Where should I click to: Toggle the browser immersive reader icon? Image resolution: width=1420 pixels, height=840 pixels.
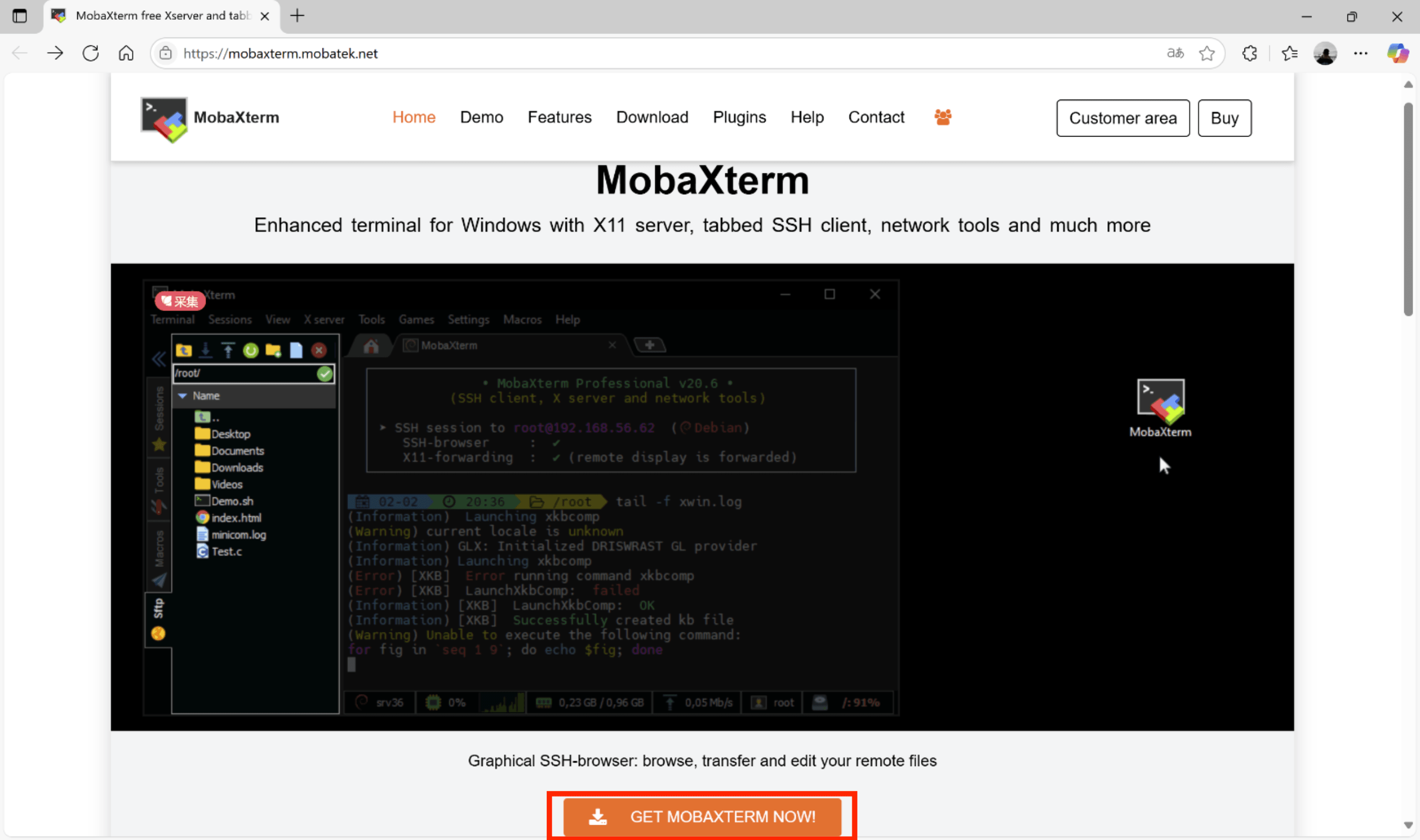(x=1175, y=53)
